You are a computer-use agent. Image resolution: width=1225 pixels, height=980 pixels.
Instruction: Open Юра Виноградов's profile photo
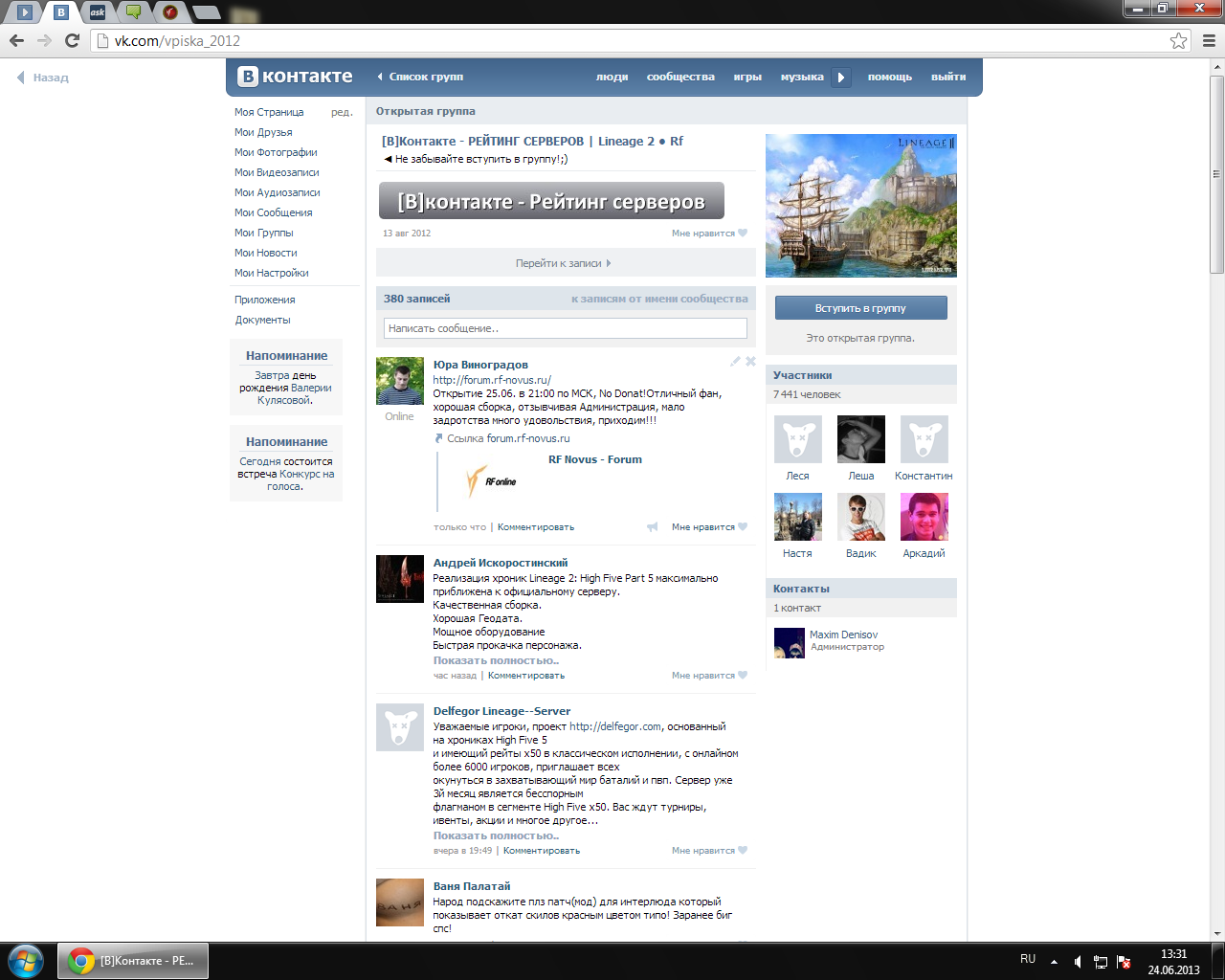(400, 381)
